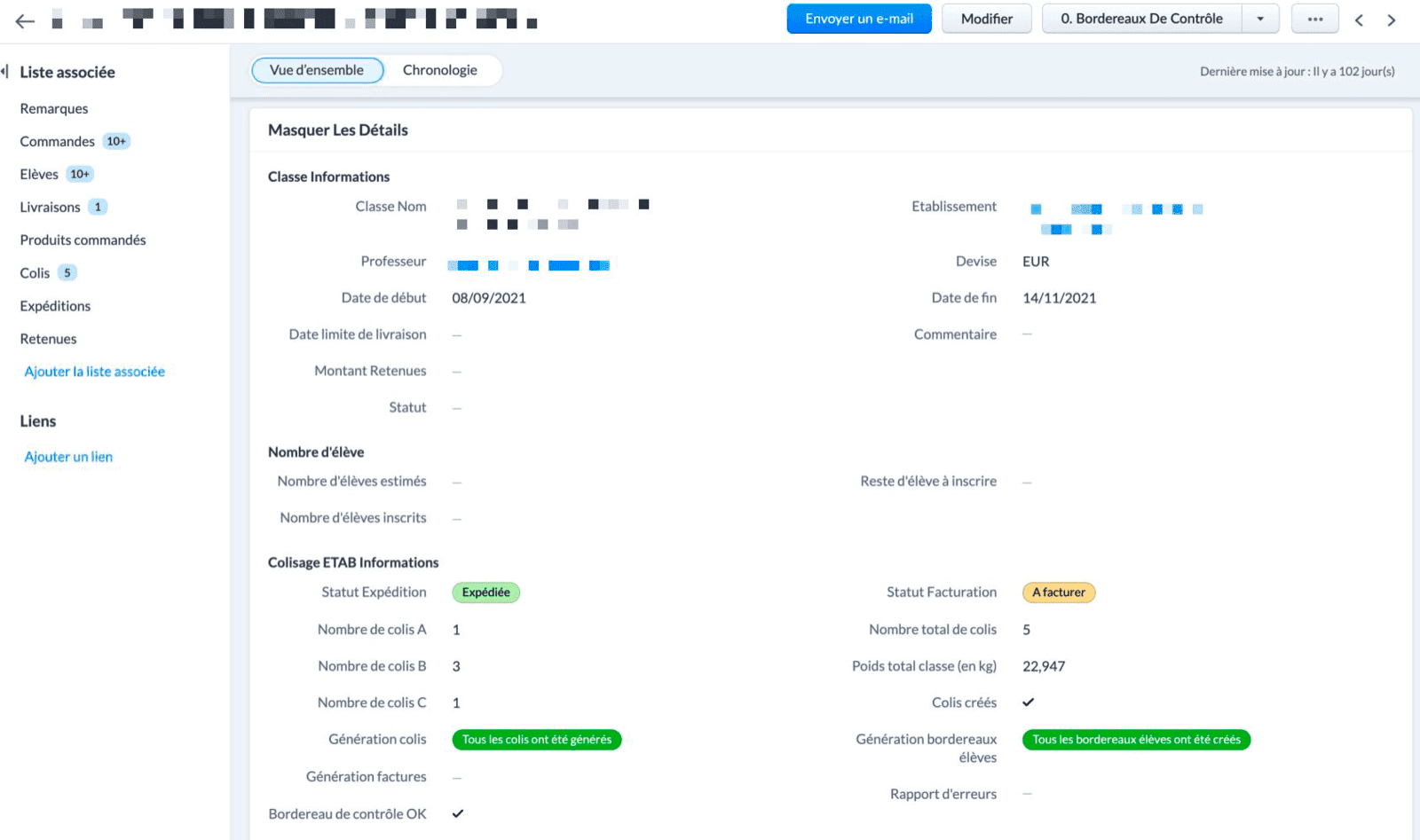Open the 0. Bordereaux De Contrôle button
Image resolution: width=1420 pixels, height=840 pixels.
(x=1141, y=19)
